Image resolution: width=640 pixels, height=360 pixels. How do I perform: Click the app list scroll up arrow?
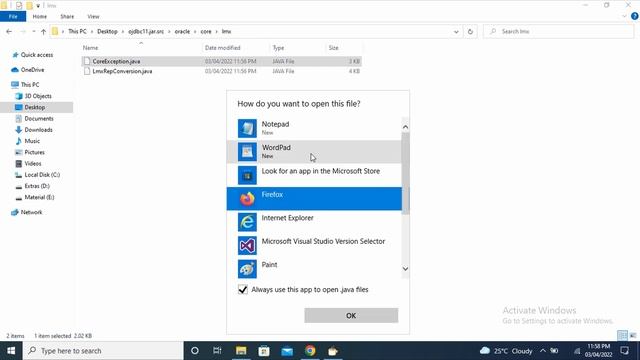coord(405,127)
